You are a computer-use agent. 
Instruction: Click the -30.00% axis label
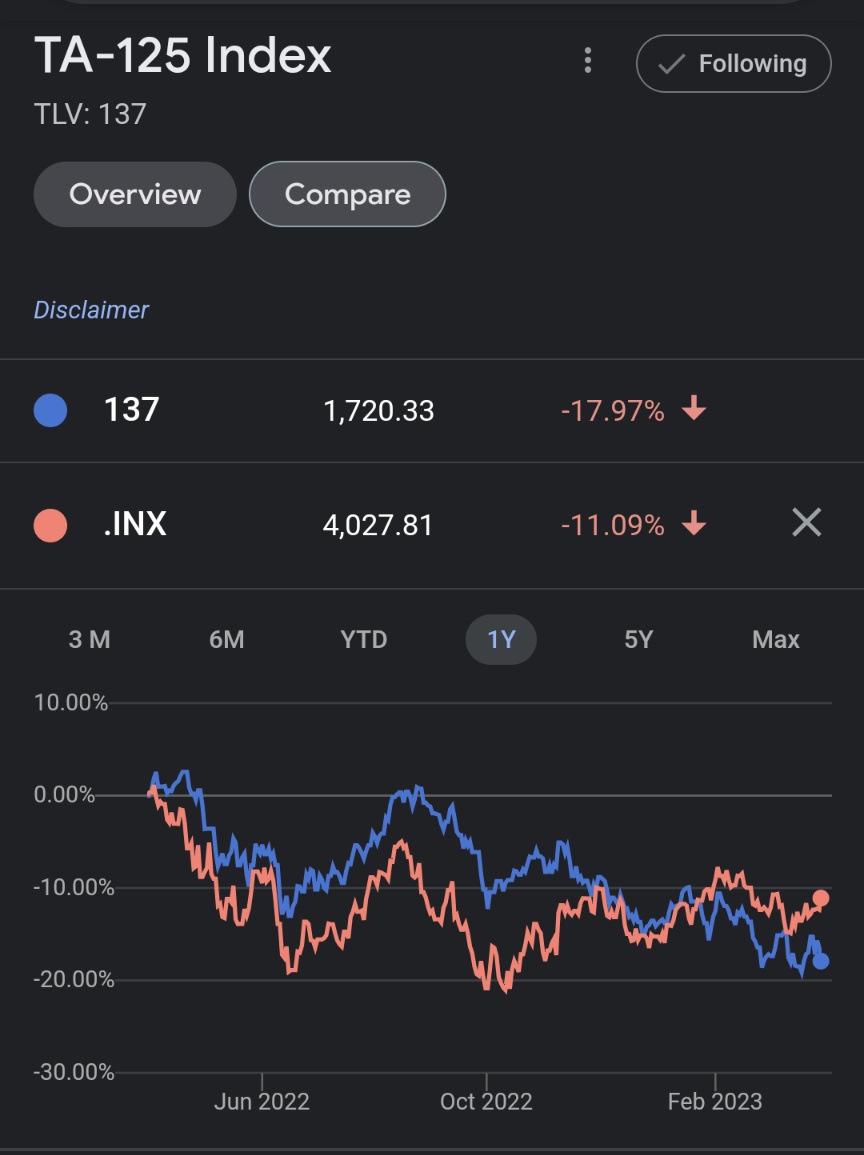(74, 1072)
